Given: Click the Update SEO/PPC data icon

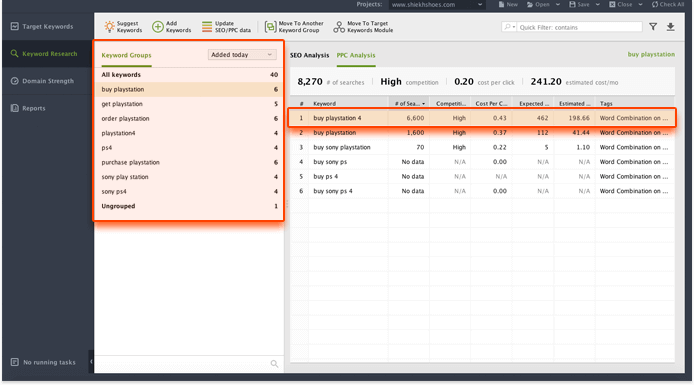Looking at the screenshot, I should pyautogui.click(x=207, y=27).
